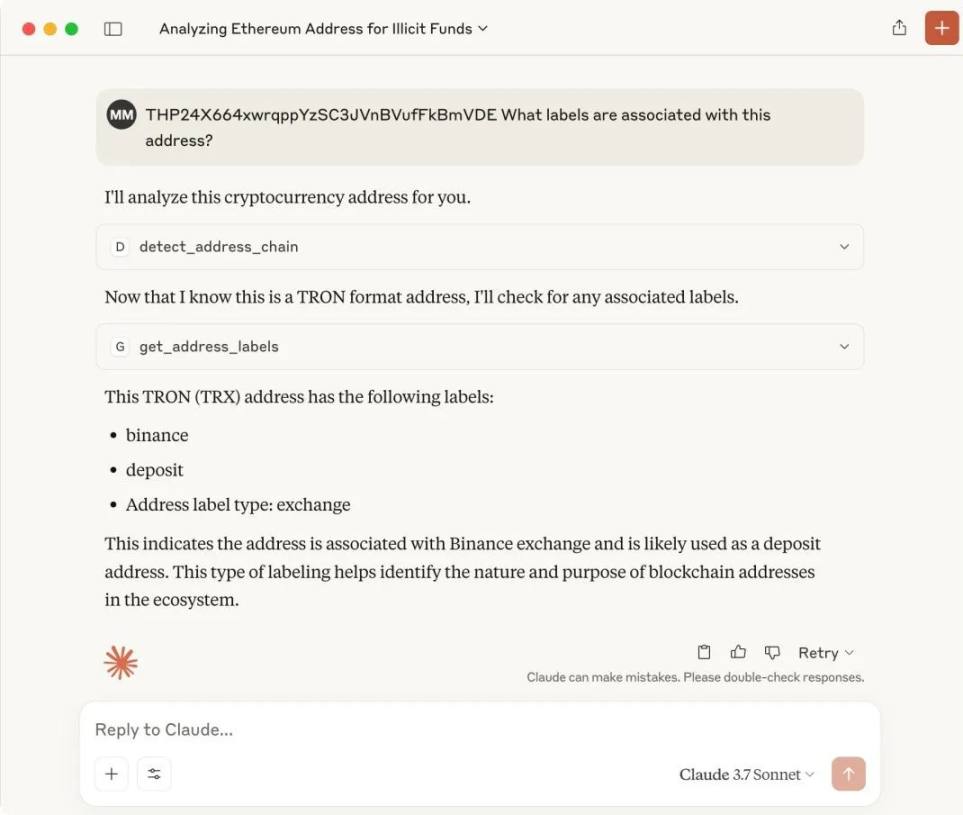963x815 pixels.
Task: Open the share icon in header
Action: [x=899, y=28]
